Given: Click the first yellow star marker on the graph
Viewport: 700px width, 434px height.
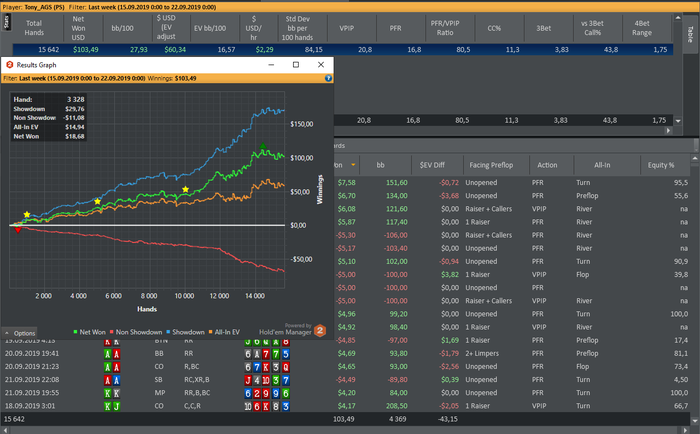Looking at the screenshot, I should [x=27, y=215].
